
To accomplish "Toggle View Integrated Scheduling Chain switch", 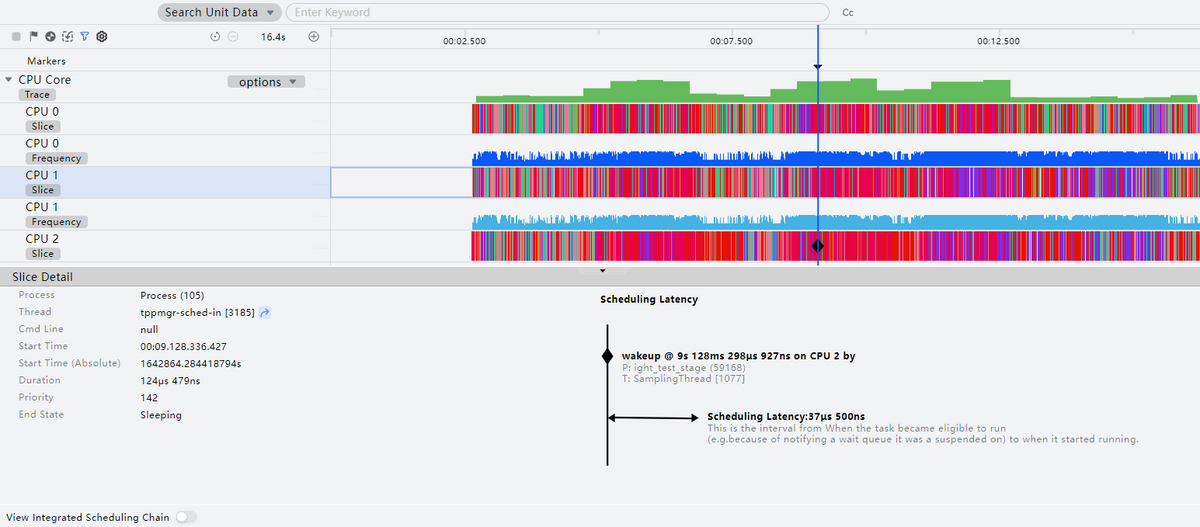I will click(186, 517).
